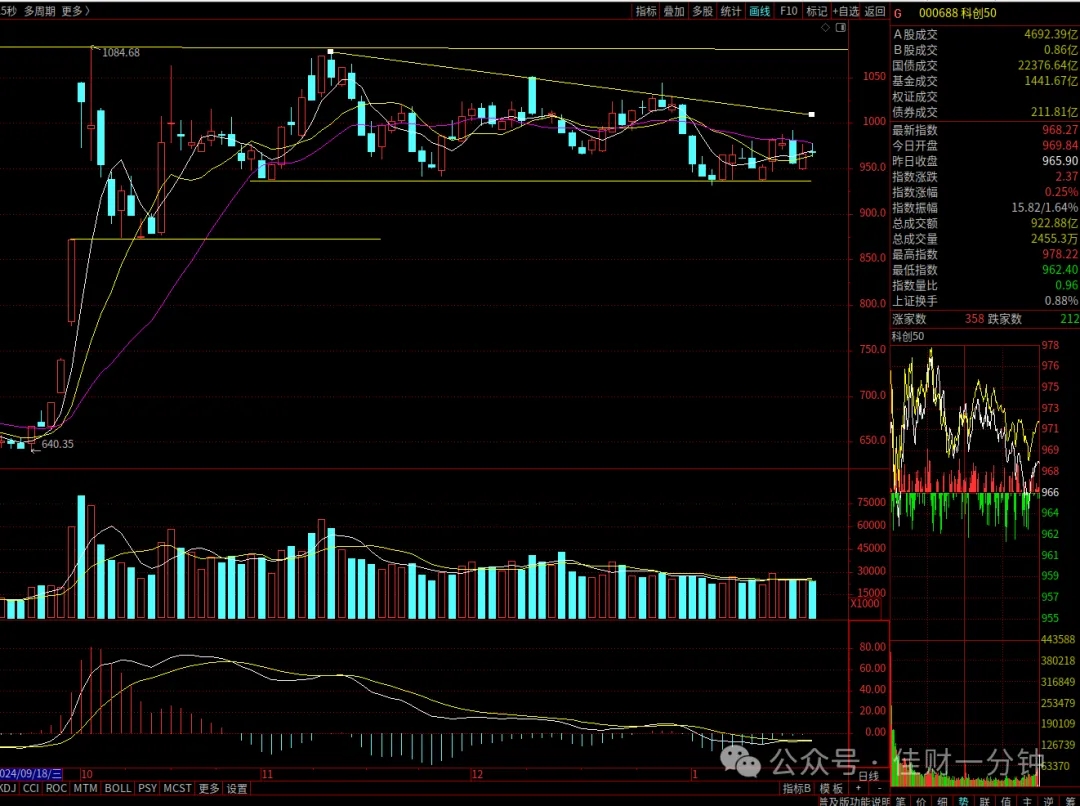Open the 指标 indicator menu
This screenshot has height=806, width=1080.
(646, 11)
